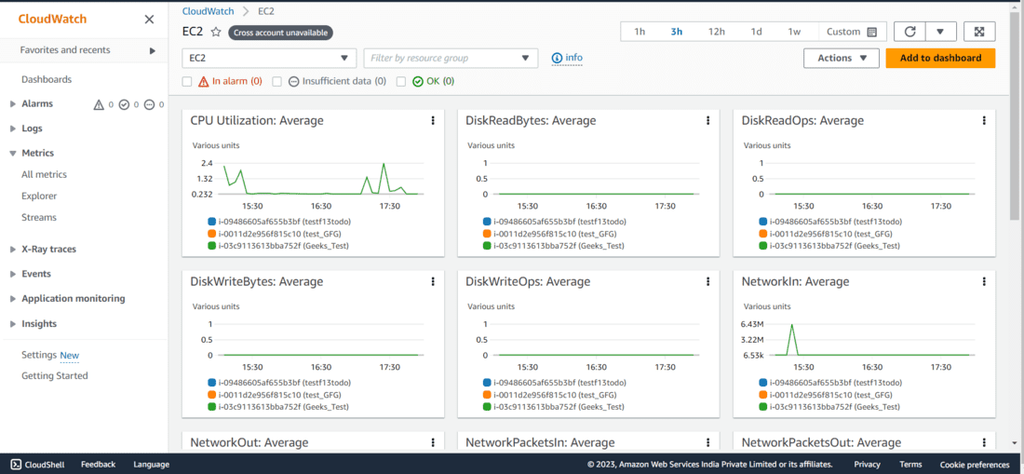Open All metrics in the sidebar

[44, 174]
